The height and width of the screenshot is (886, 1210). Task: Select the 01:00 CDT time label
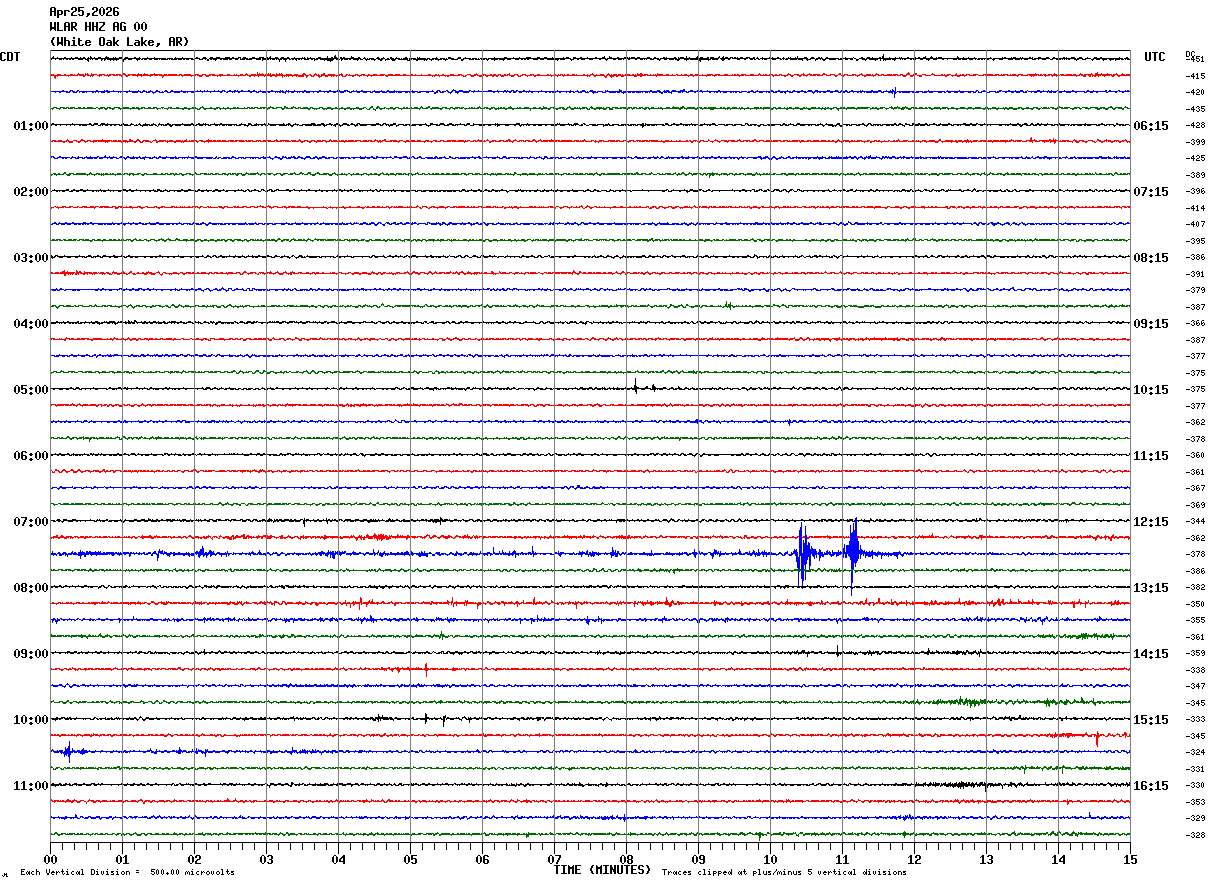tap(30, 126)
